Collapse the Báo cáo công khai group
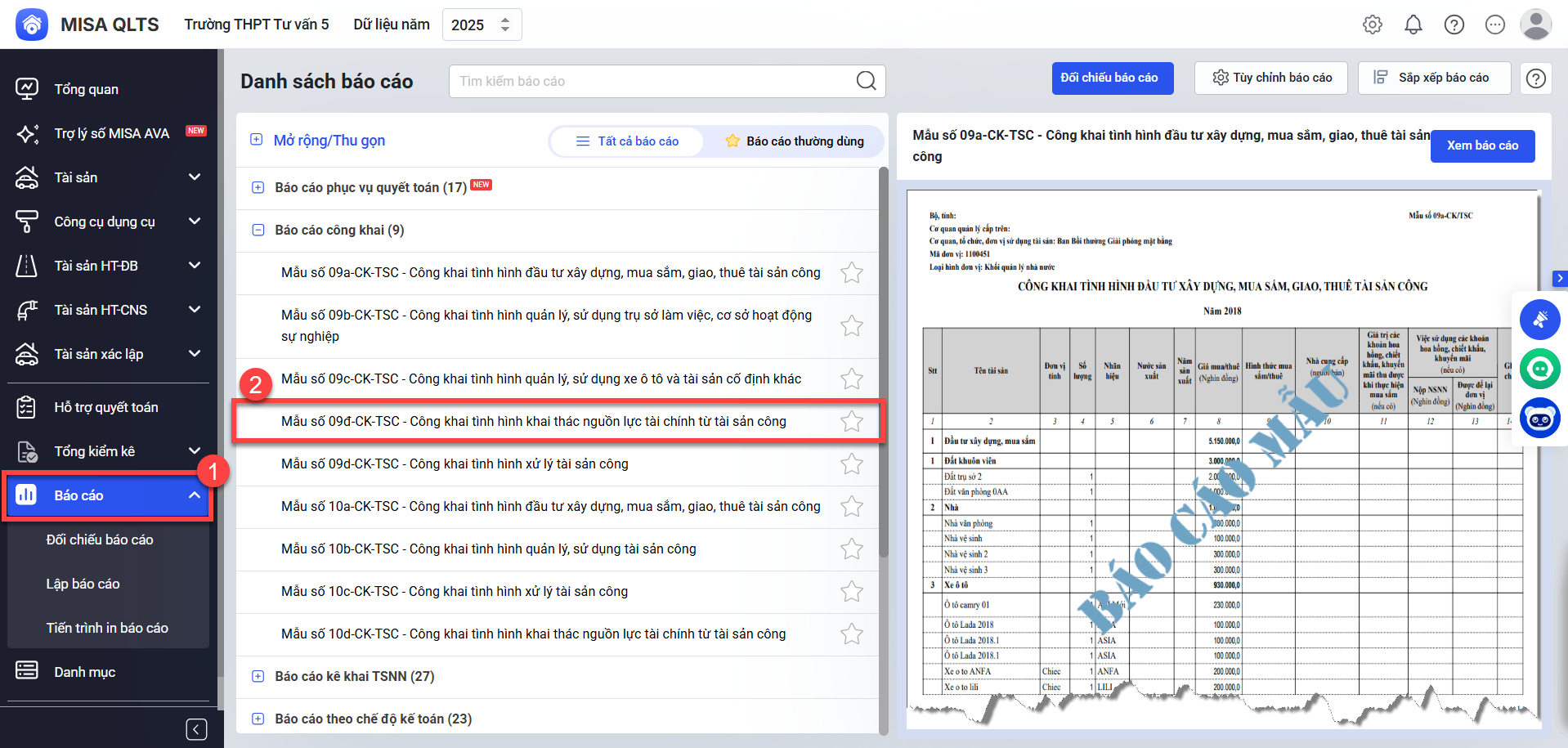Screen dimensions: 1568x748 click(x=258, y=231)
